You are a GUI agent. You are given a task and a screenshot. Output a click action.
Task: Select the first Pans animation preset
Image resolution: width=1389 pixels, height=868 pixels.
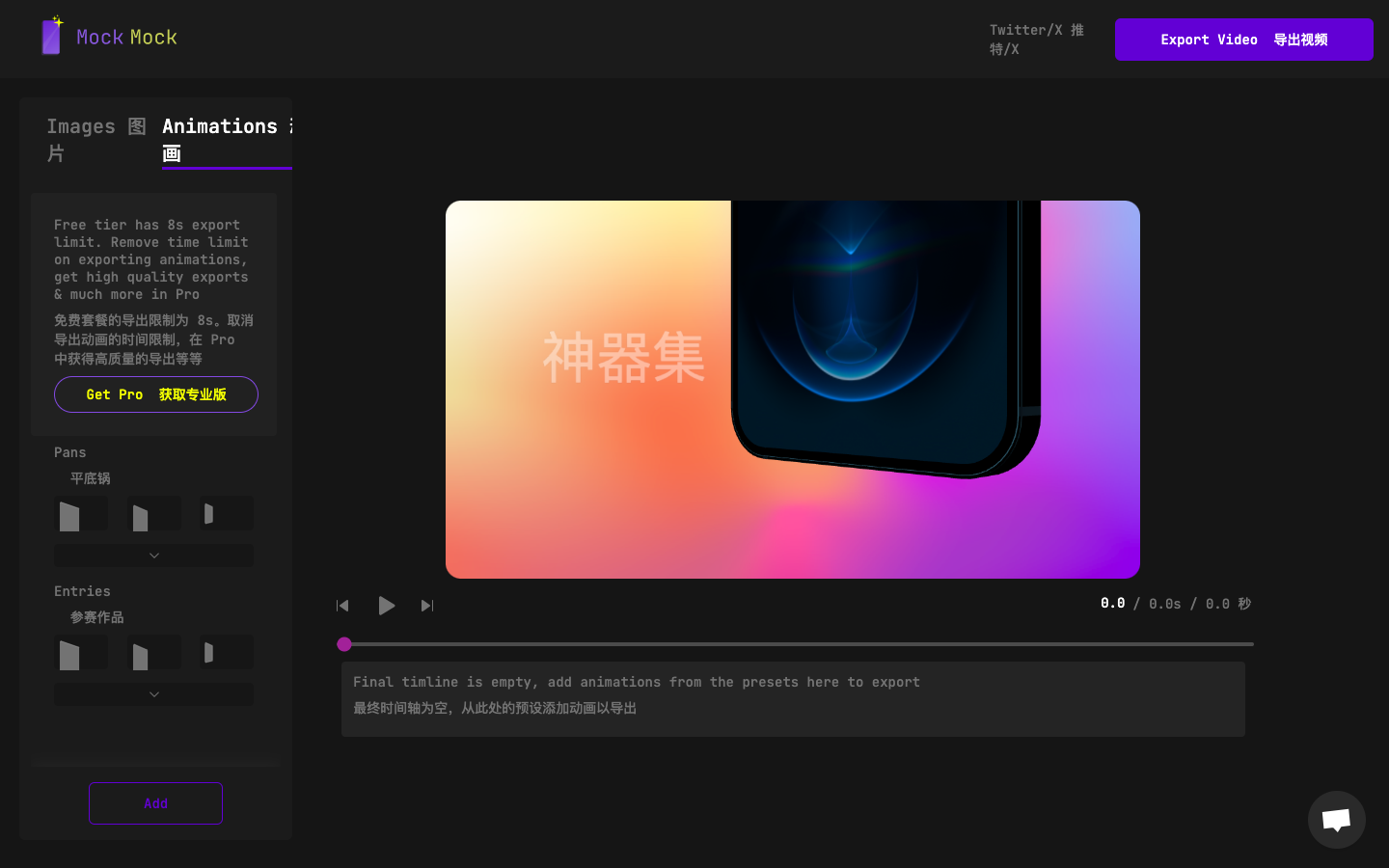pos(82,513)
